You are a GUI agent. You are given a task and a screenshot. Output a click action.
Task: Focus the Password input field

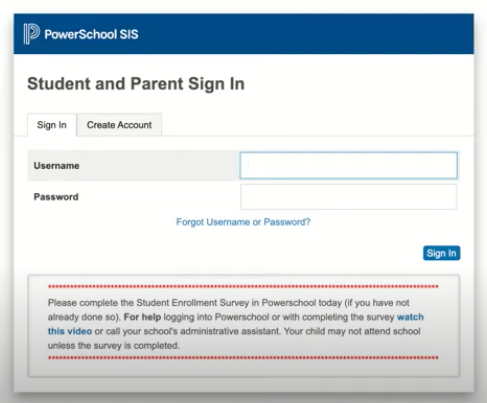click(x=349, y=197)
